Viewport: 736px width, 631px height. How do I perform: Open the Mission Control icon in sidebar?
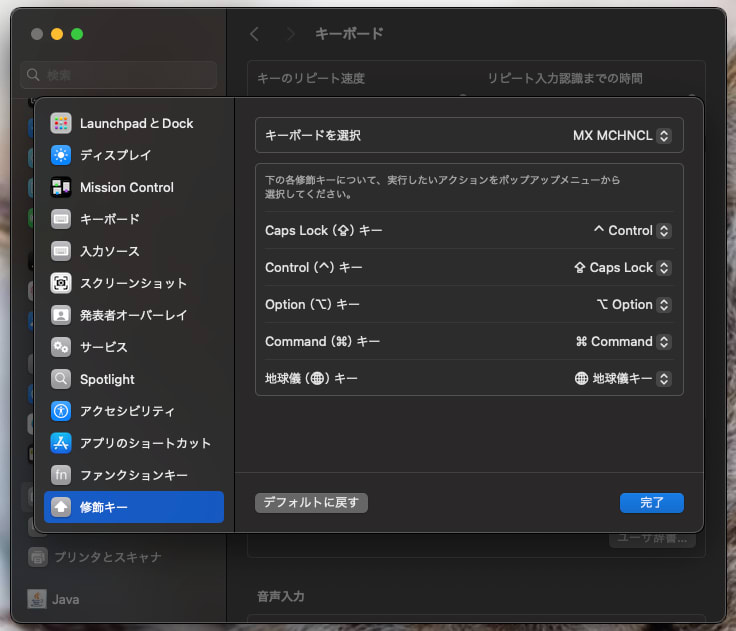pos(61,187)
